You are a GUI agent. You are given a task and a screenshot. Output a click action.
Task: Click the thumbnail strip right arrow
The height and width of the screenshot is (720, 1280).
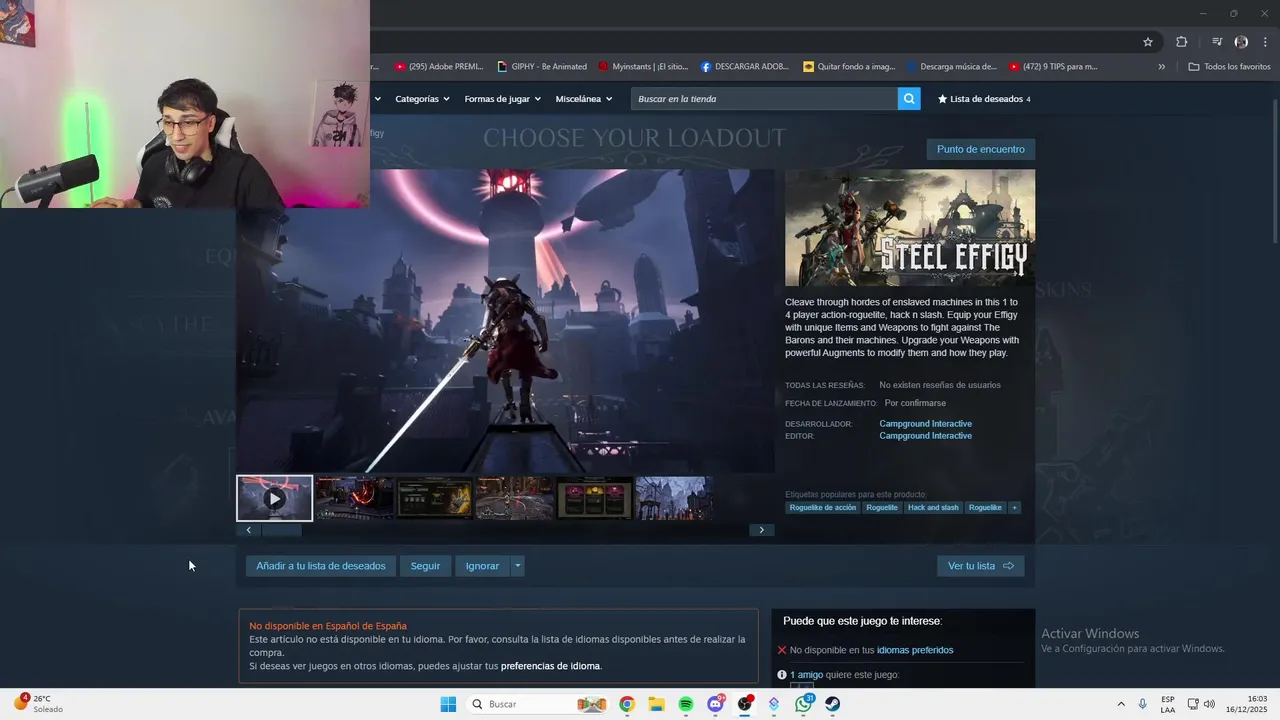coord(762,530)
